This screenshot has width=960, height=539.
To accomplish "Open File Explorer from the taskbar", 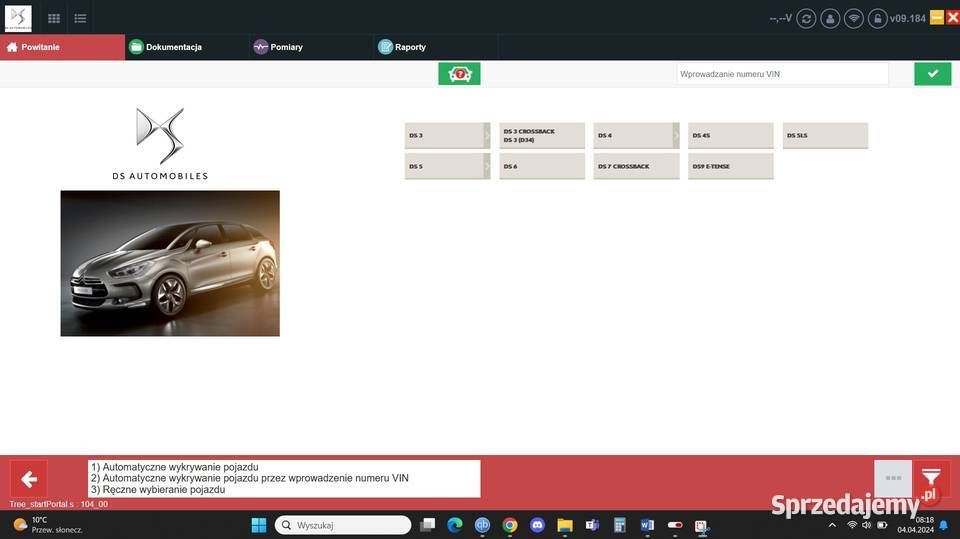I will [564, 525].
